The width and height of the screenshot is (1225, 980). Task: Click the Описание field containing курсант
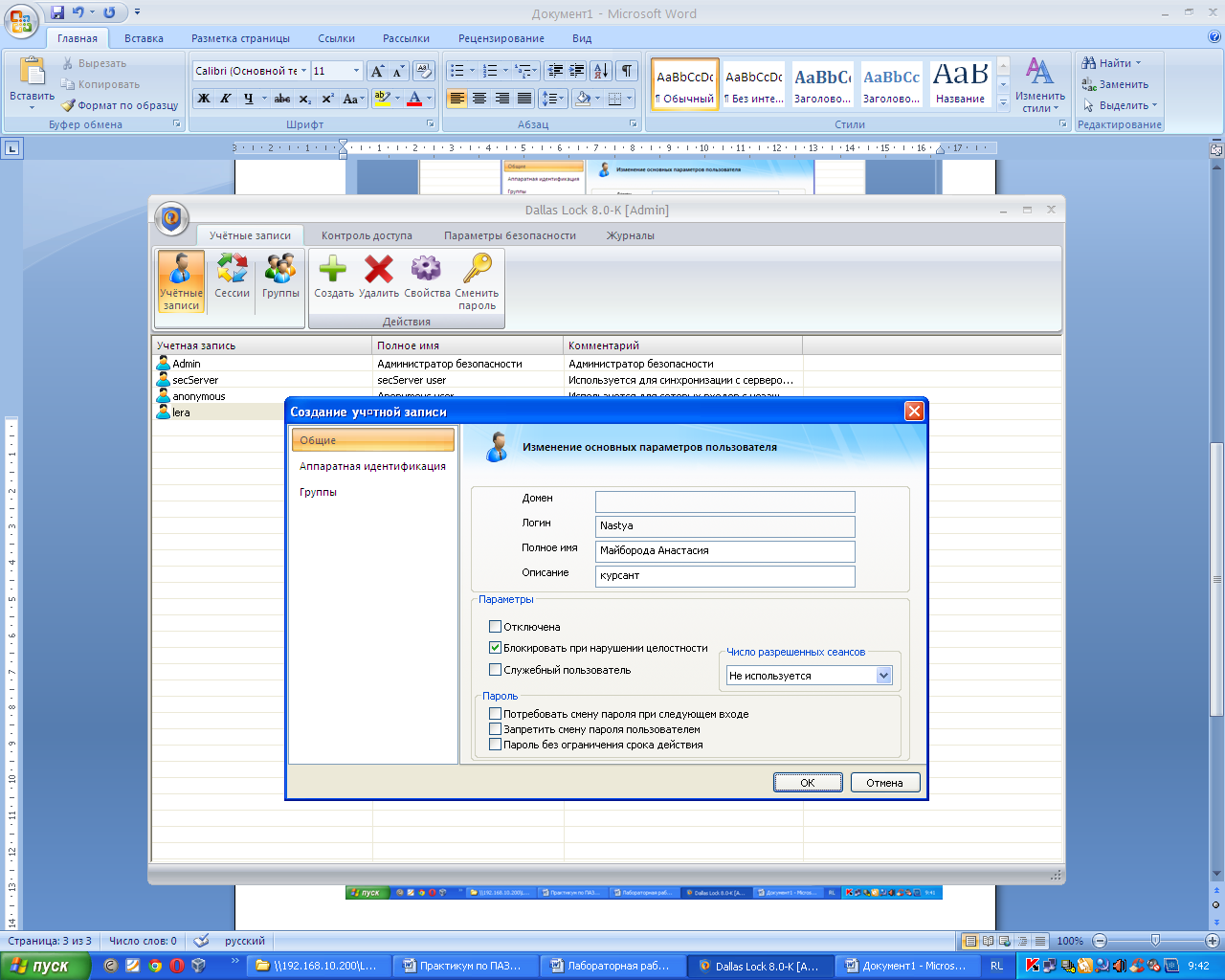pyautogui.click(x=724, y=576)
